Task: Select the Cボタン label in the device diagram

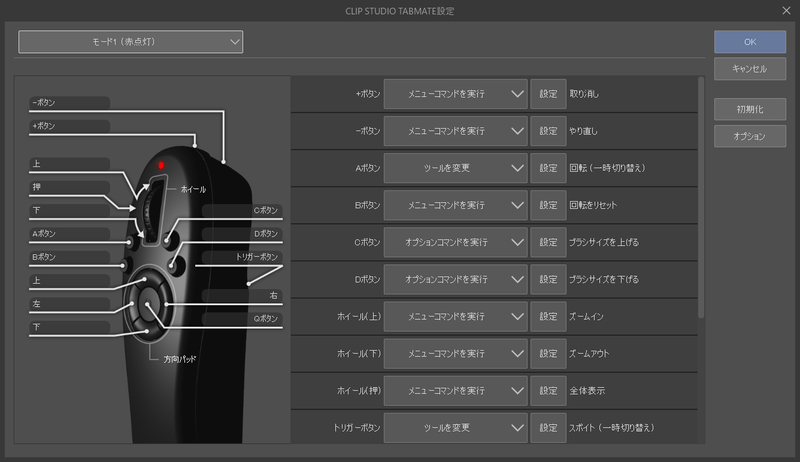Action: [242, 210]
